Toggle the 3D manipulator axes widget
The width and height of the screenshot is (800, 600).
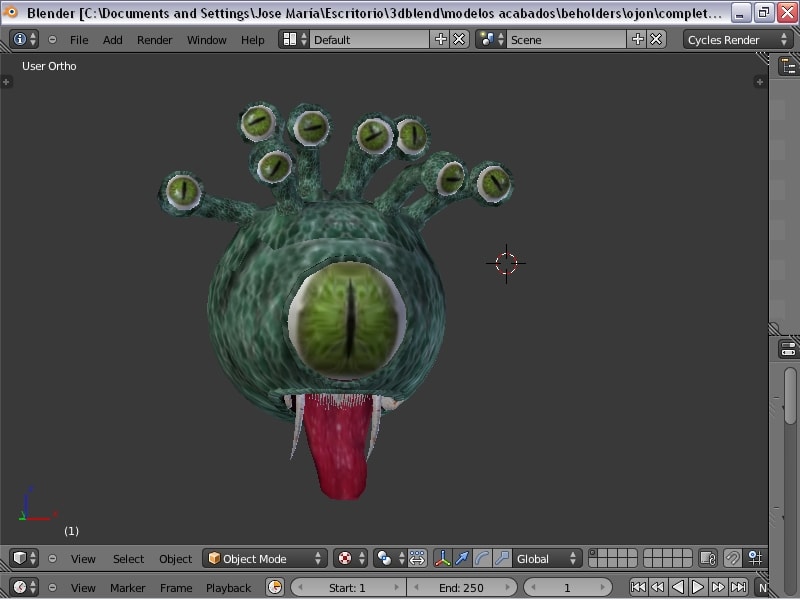[442, 558]
